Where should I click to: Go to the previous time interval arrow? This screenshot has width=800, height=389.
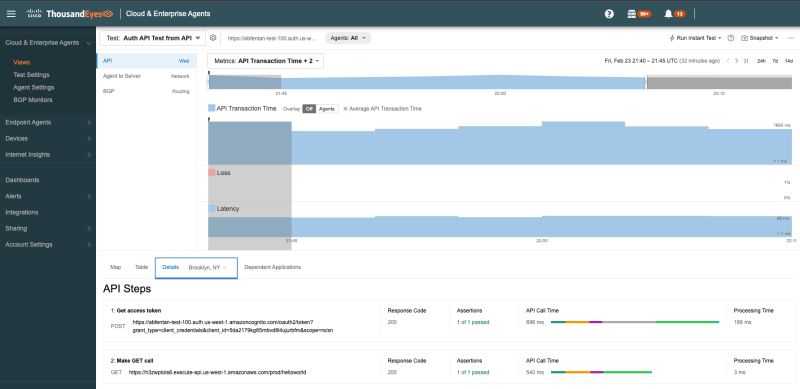(x=728, y=61)
